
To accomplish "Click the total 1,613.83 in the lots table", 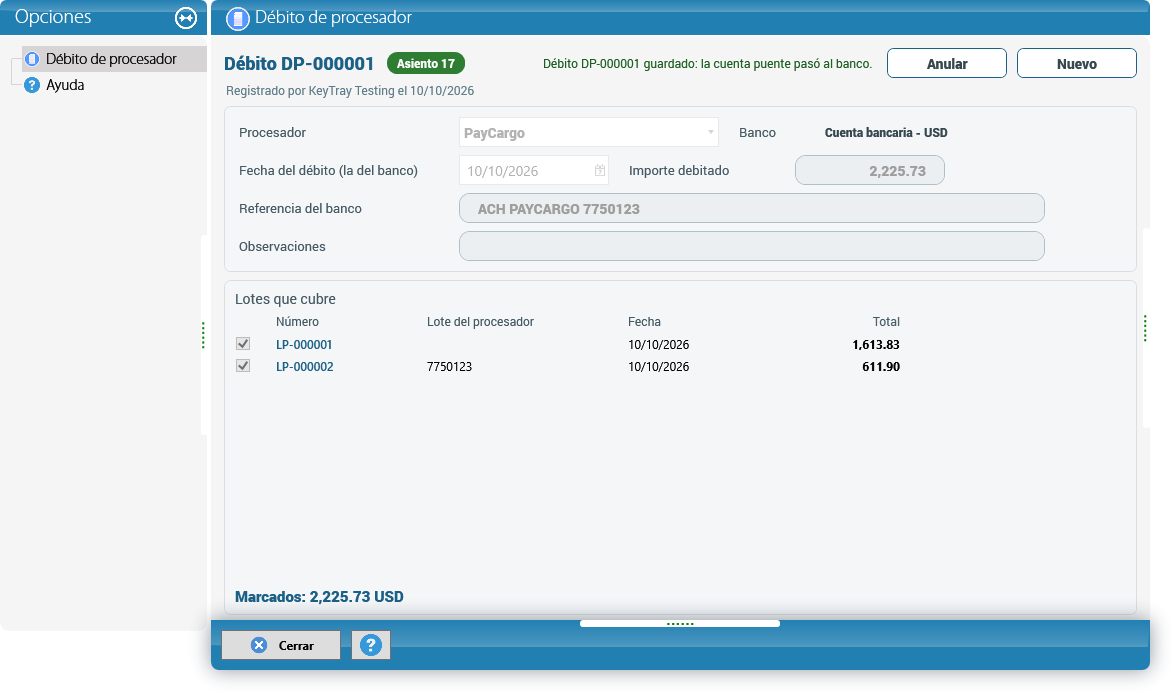I will pyautogui.click(x=876, y=345).
